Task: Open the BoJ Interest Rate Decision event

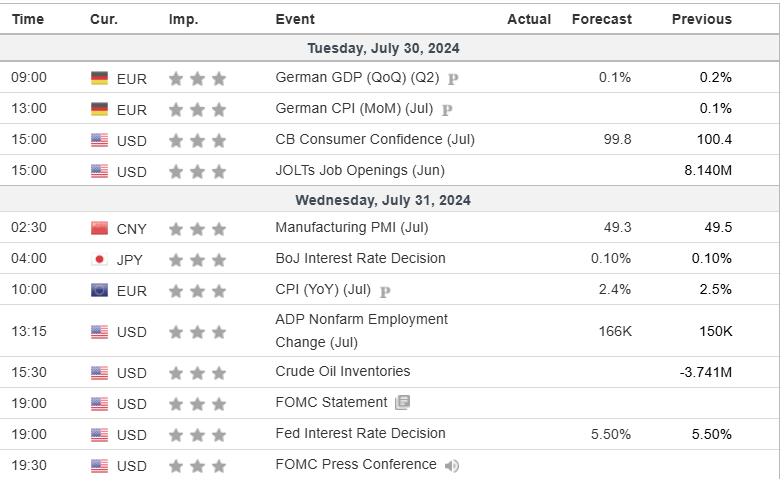Action: (x=360, y=259)
